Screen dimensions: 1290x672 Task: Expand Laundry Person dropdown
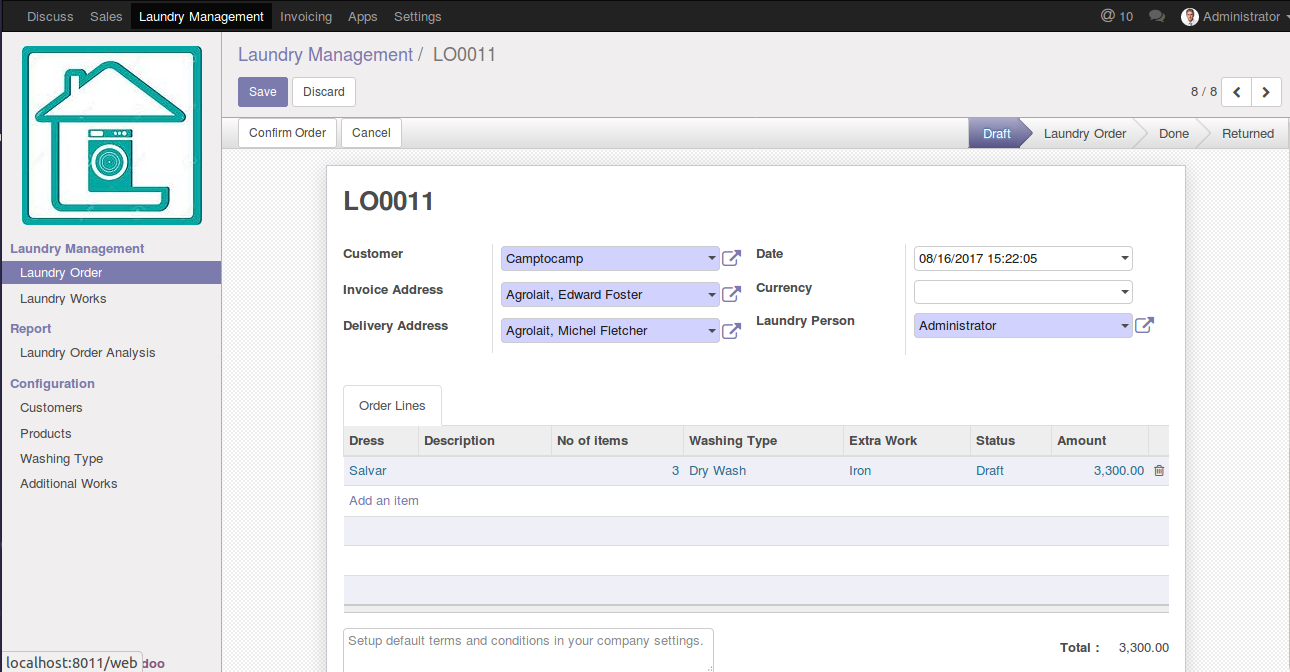click(x=1125, y=325)
